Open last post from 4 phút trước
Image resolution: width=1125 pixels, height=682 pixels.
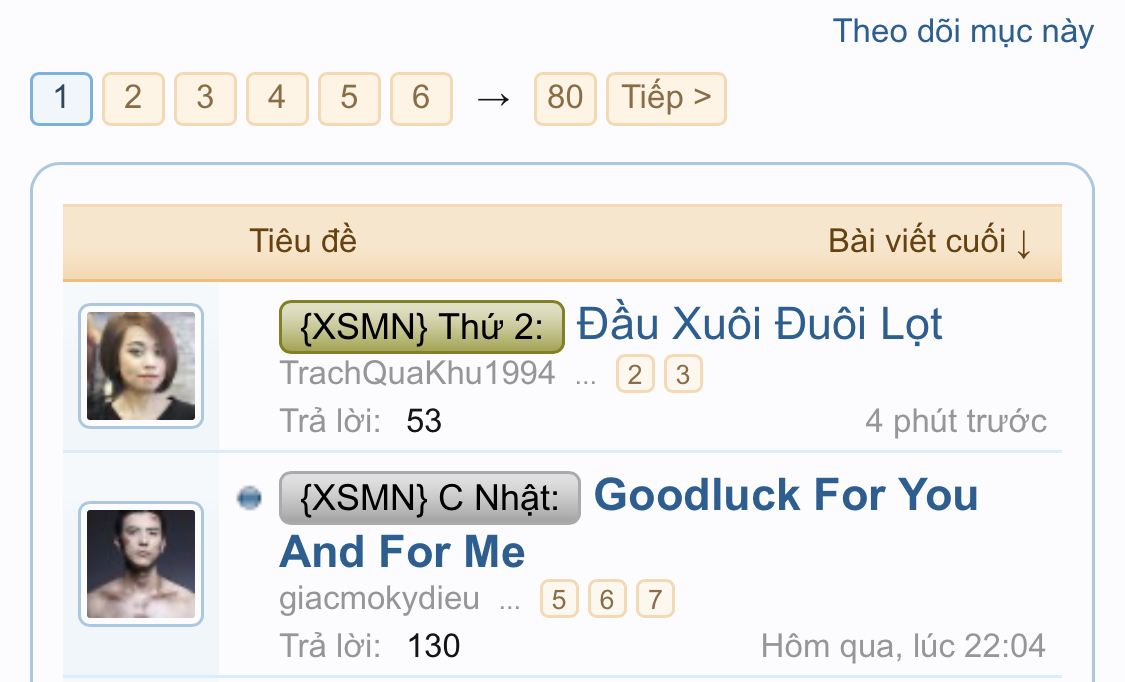pyautogui.click(x=955, y=421)
